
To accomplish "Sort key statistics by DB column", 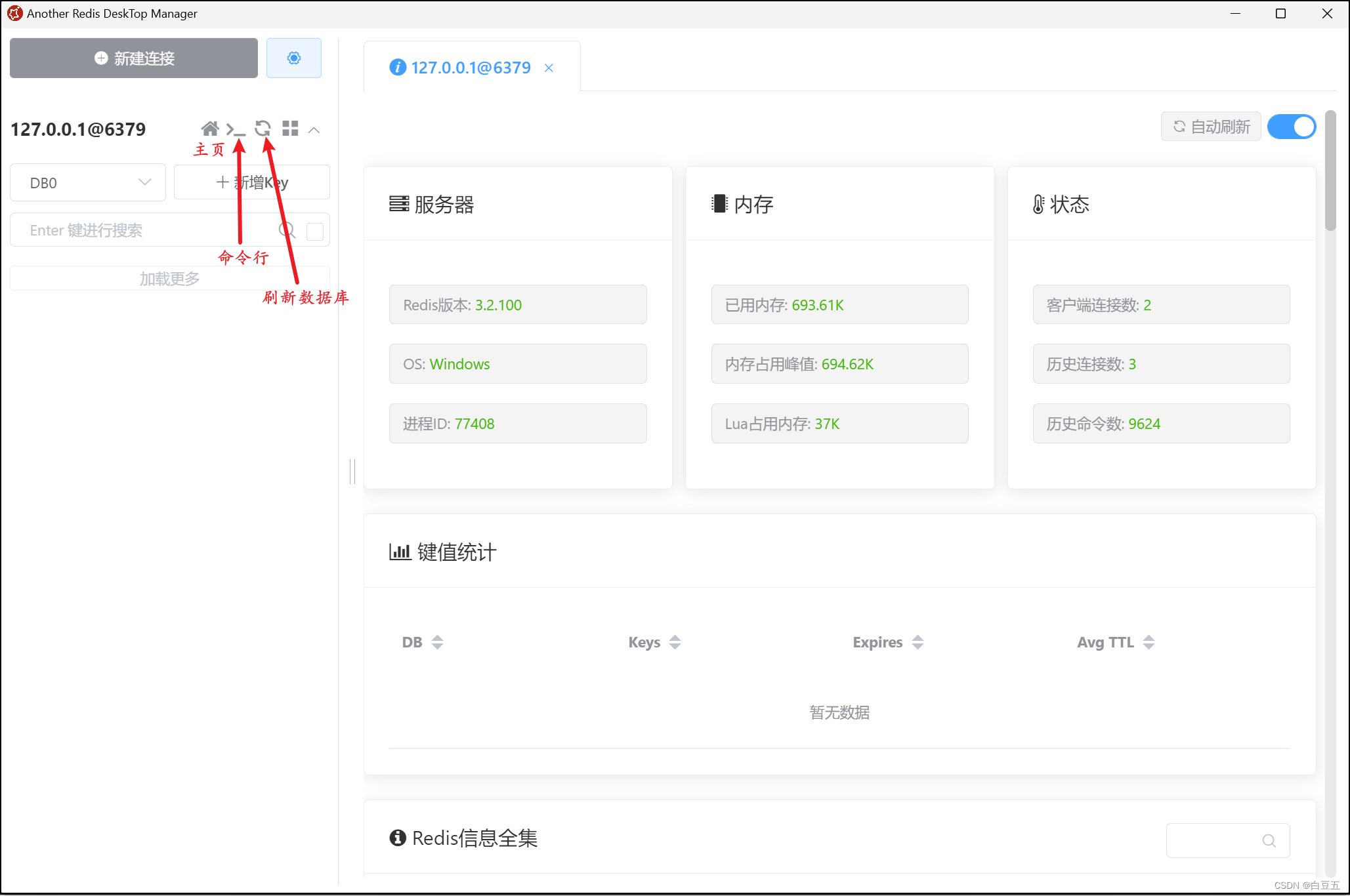I will point(438,642).
